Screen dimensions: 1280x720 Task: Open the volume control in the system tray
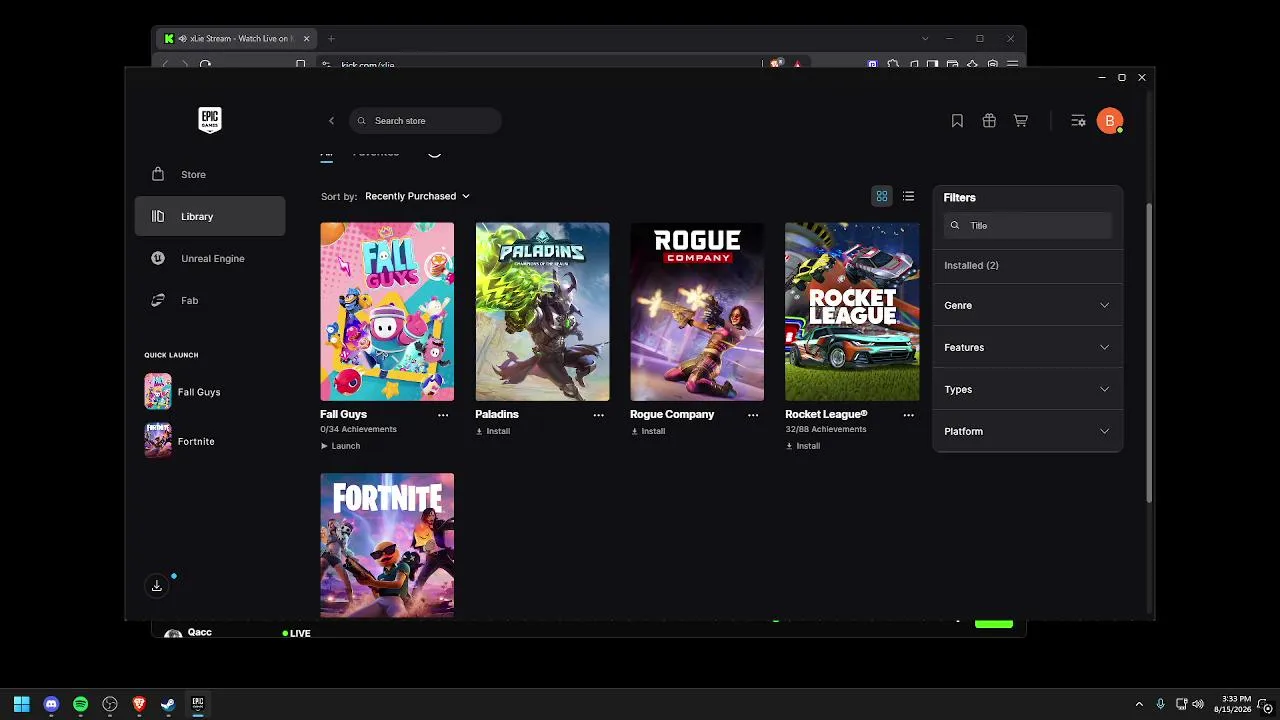click(1198, 704)
